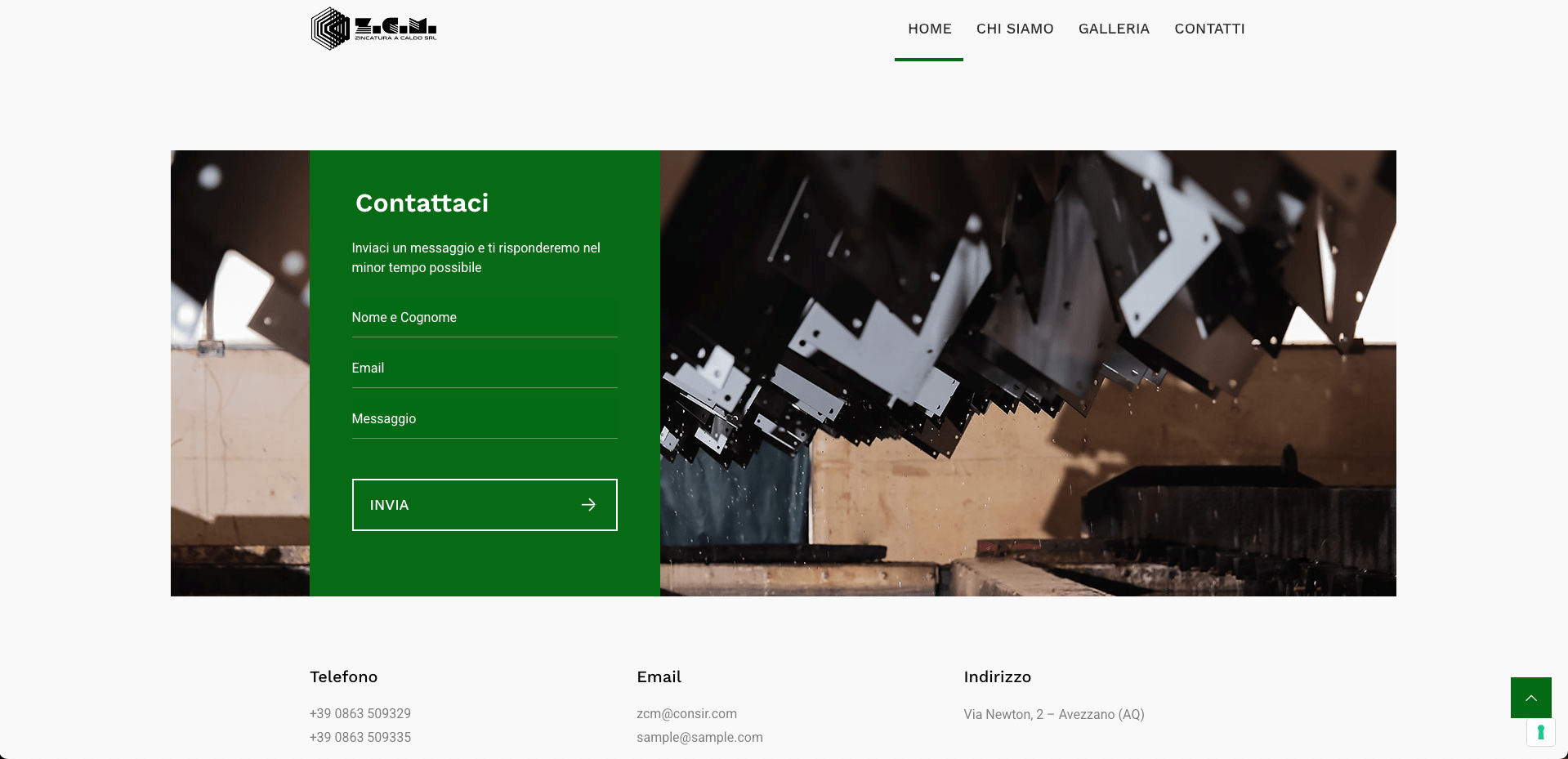The width and height of the screenshot is (1568, 759).
Task: Click the Z.C.M. Zincatura a Caldo logo
Action: [373, 29]
